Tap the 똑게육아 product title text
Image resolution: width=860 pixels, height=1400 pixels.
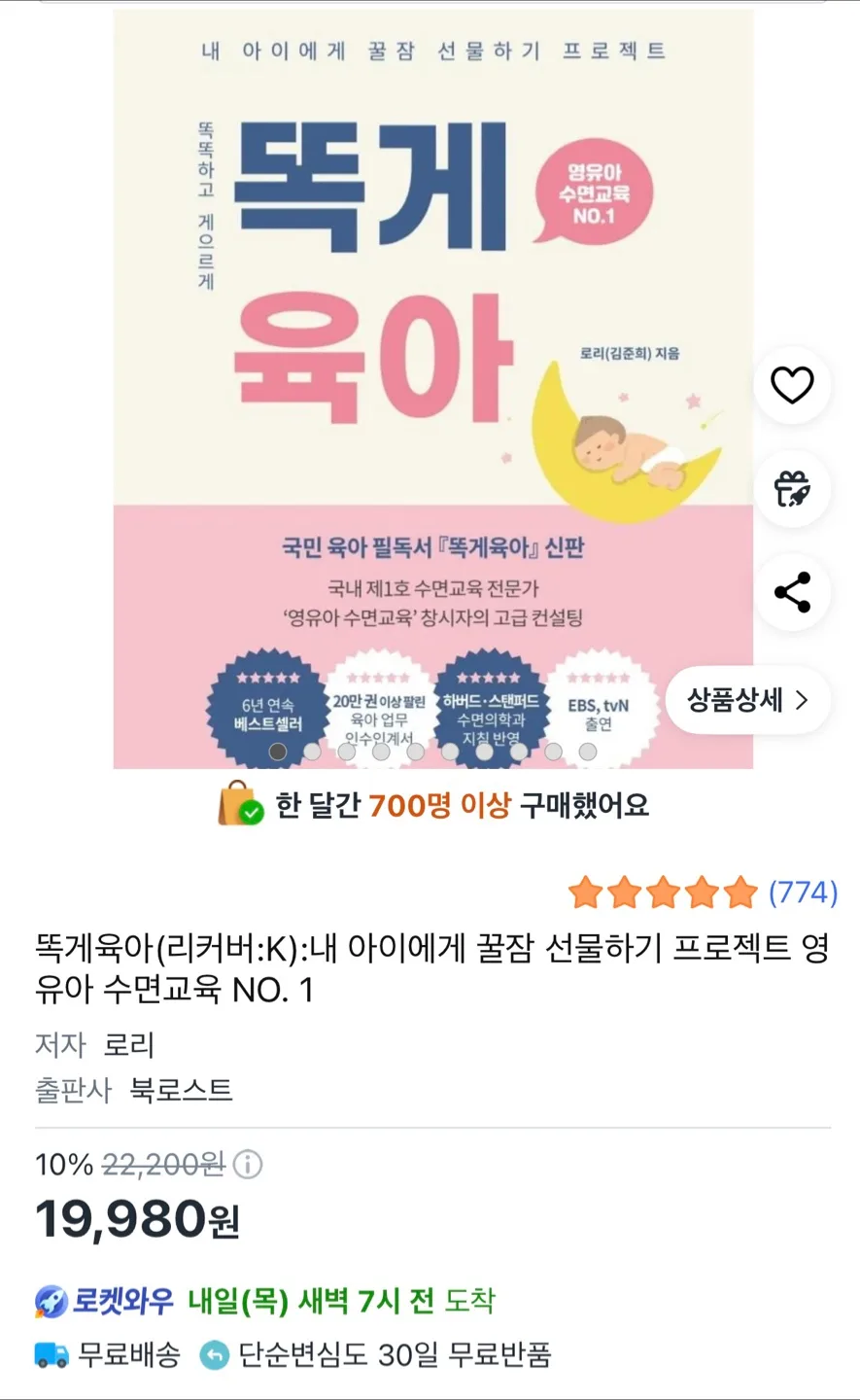tap(431, 967)
